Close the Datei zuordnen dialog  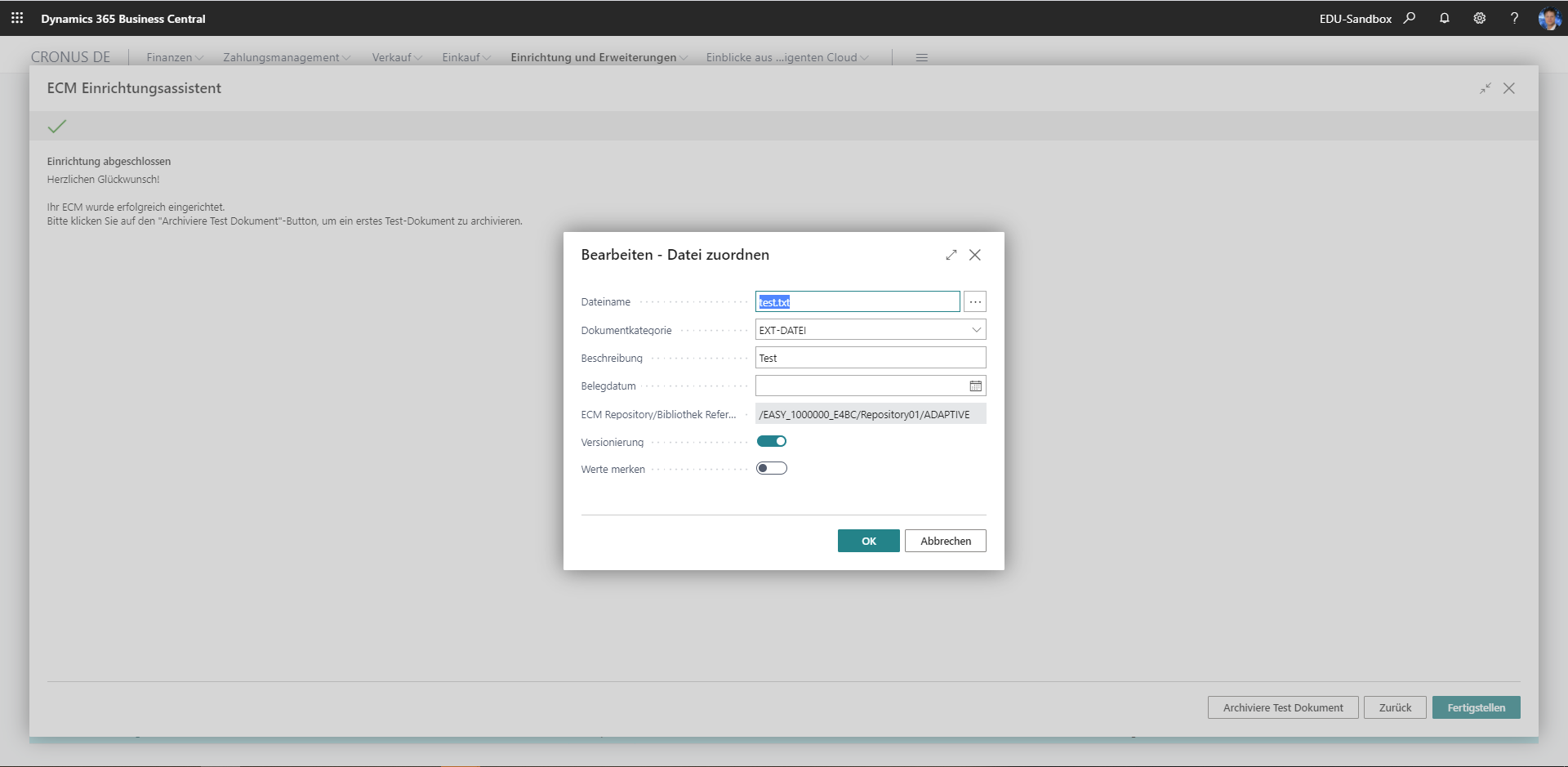tap(975, 255)
